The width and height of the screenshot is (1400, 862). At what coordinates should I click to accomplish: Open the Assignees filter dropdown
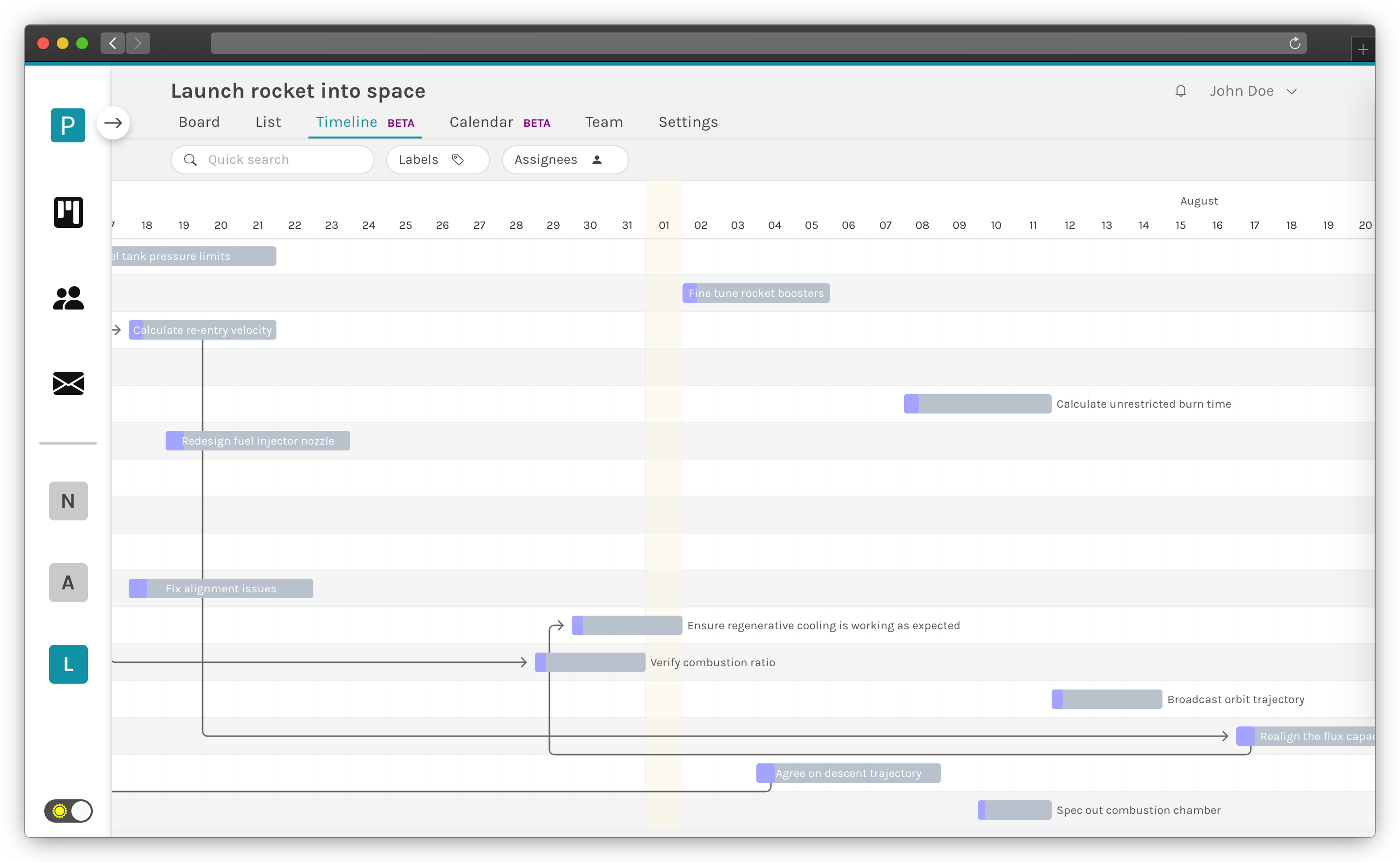coord(564,160)
